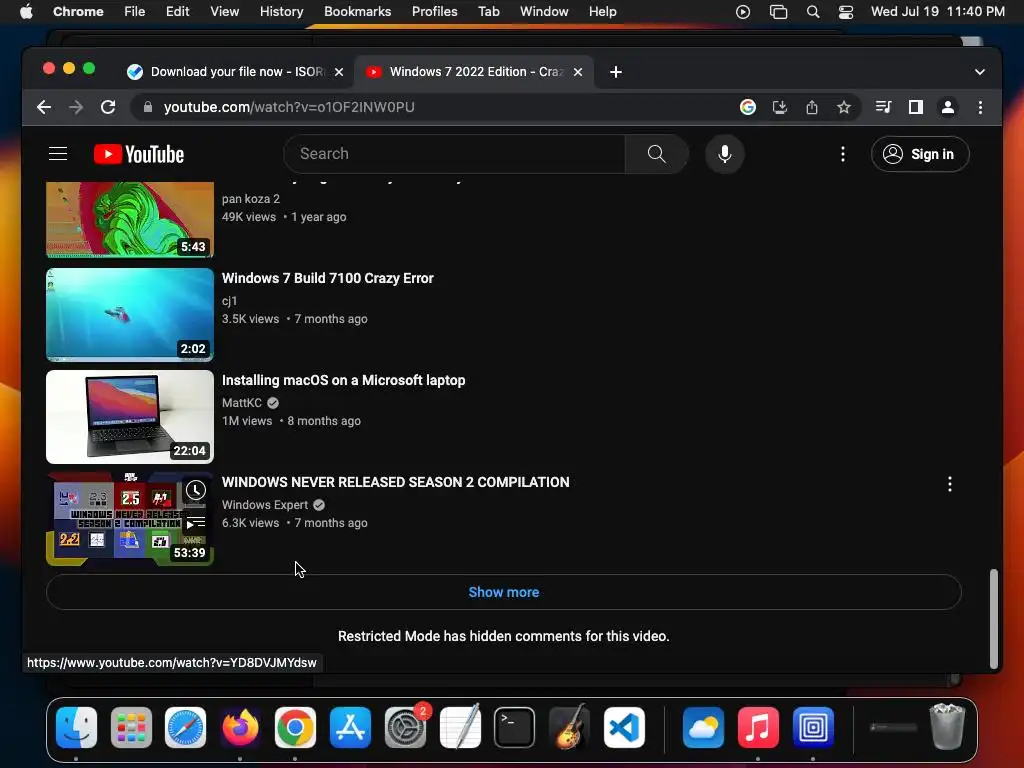
Task: Open the pan koza 2 video thumbnail
Action: click(130, 219)
